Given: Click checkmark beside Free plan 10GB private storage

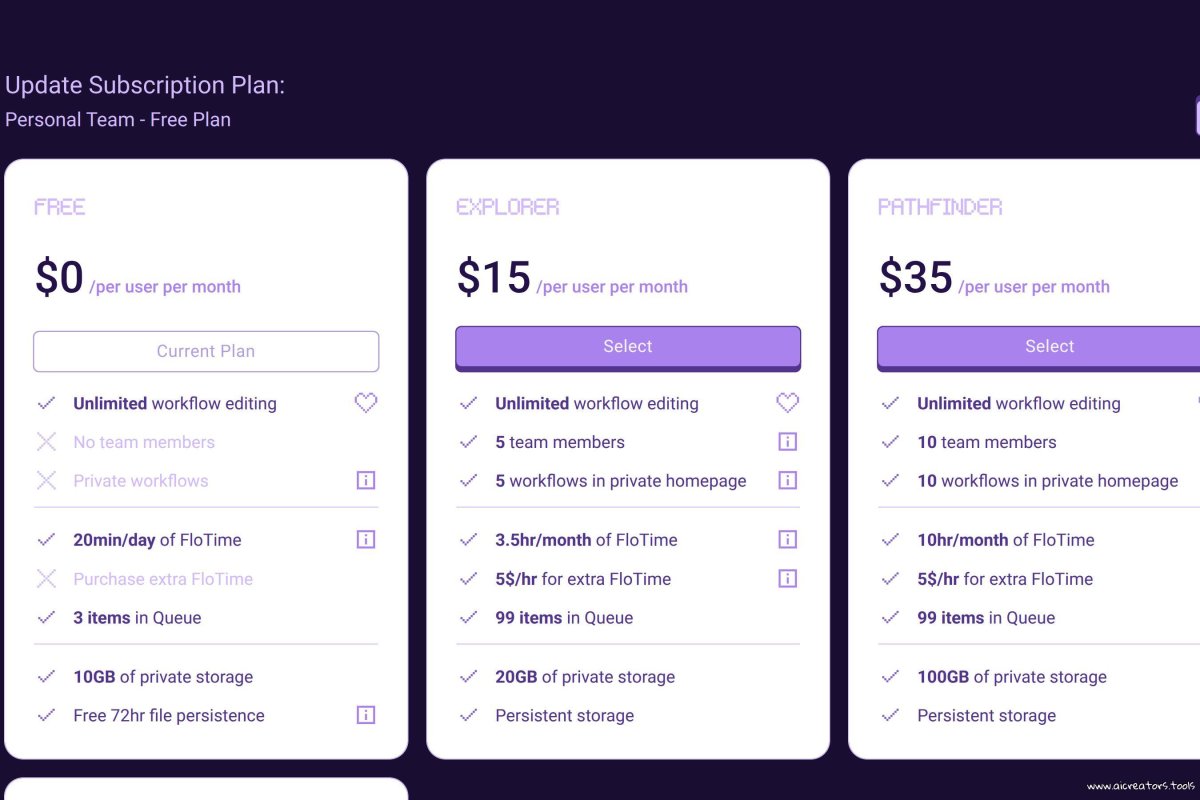Looking at the screenshot, I should (x=46, y=677).
